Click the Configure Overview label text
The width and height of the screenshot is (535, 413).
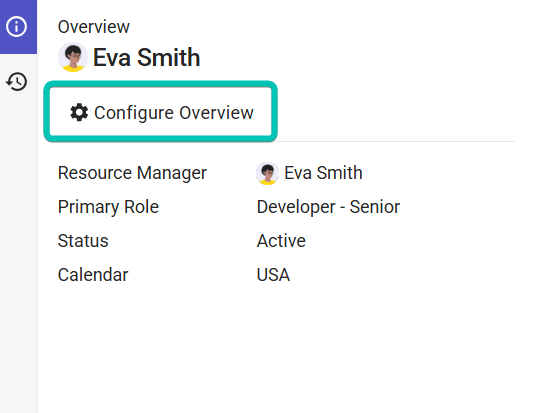pos(174,113)
